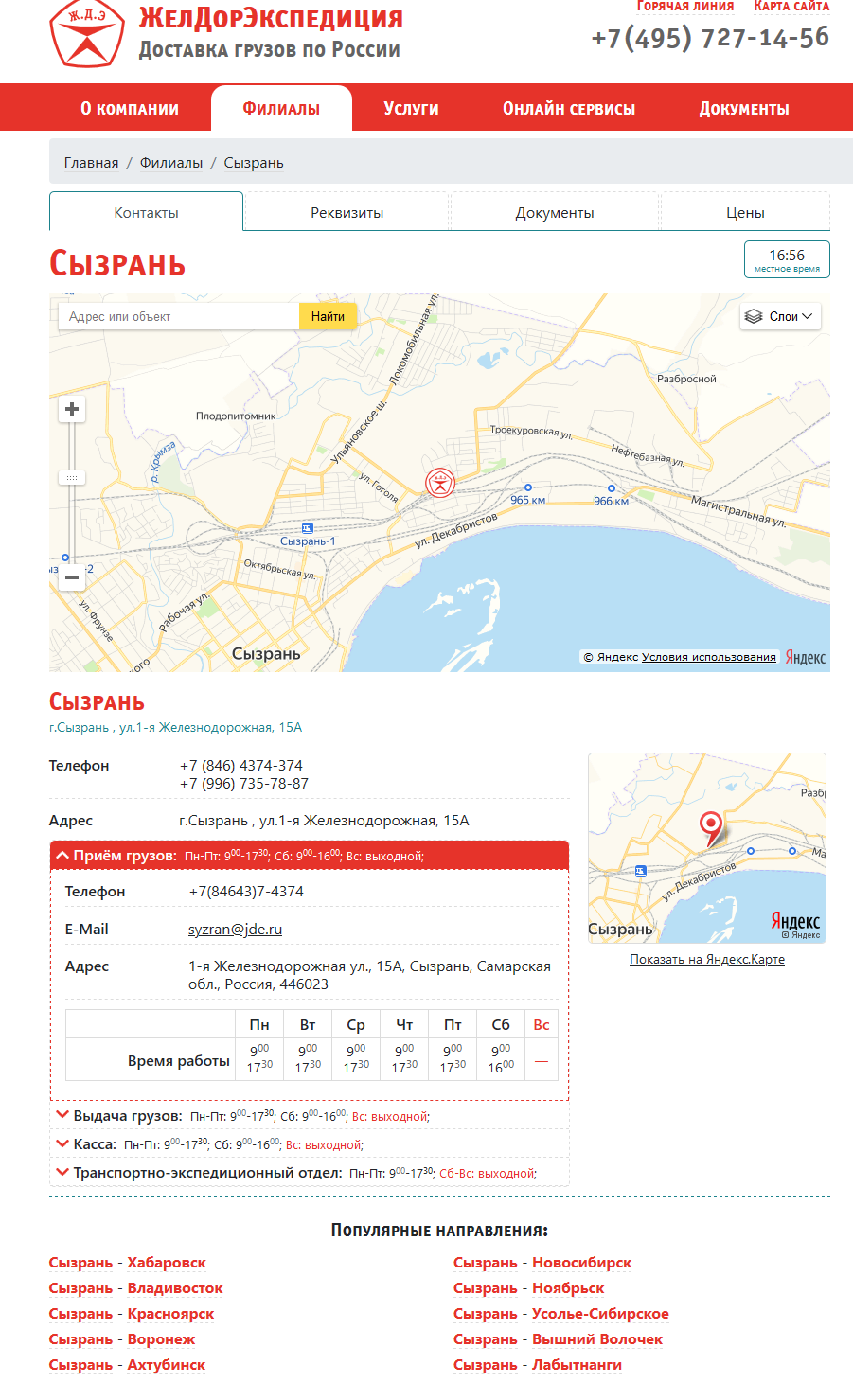The width and height of the screenshot is (853, 1400).
Task: Open Сызрань - Ноябрьск direction
Action: click(529, 1288)
